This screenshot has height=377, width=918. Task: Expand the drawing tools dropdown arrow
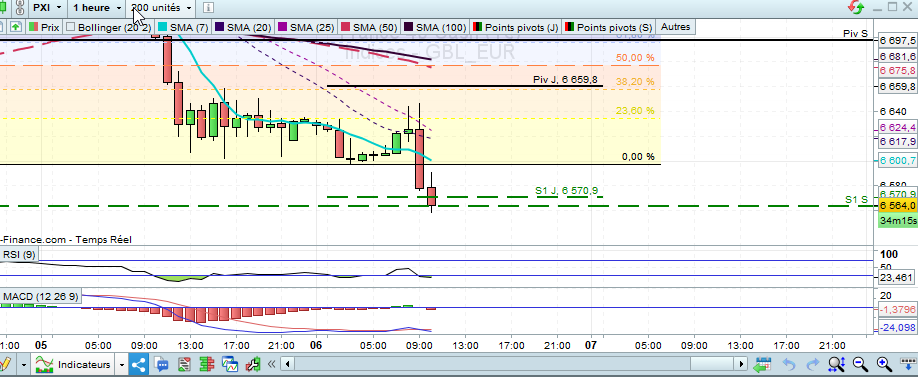[x=23, y=365]
